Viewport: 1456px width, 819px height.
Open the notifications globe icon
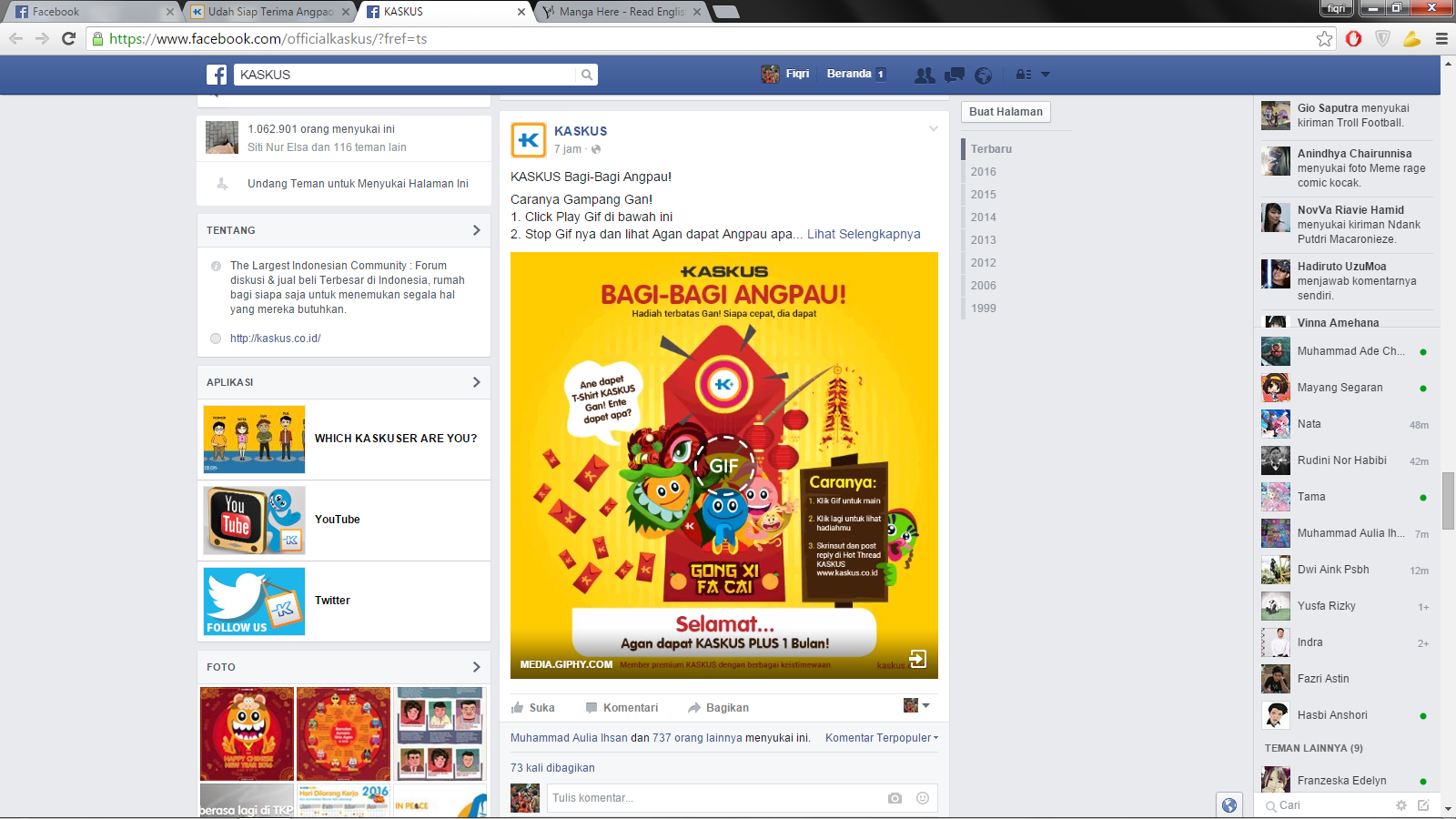984,75
